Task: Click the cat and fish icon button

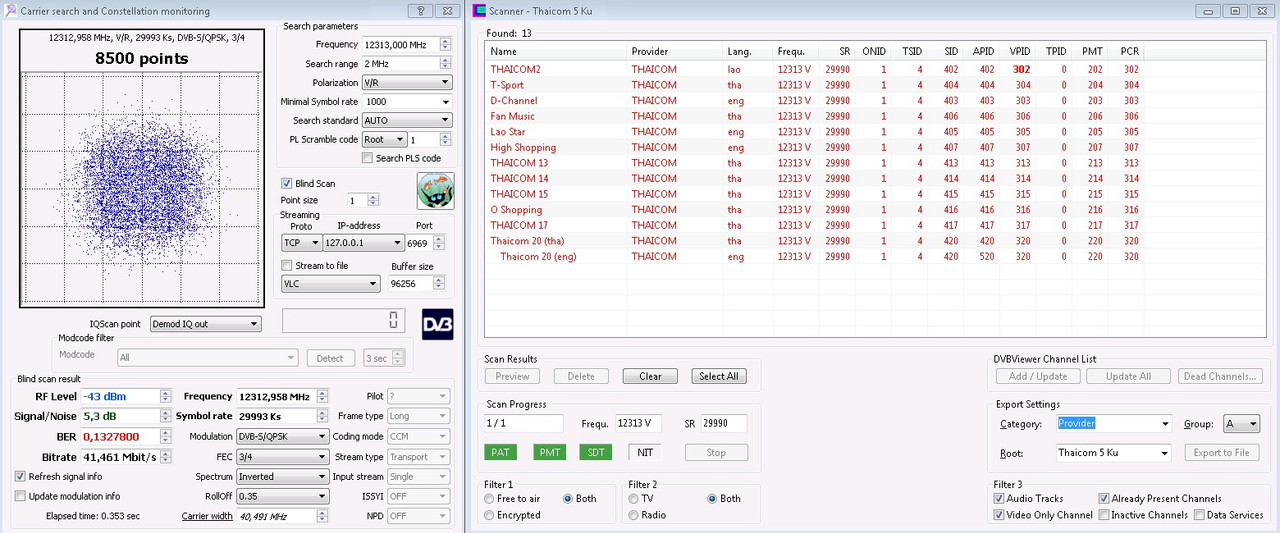Action: click(x=435, y=190)
